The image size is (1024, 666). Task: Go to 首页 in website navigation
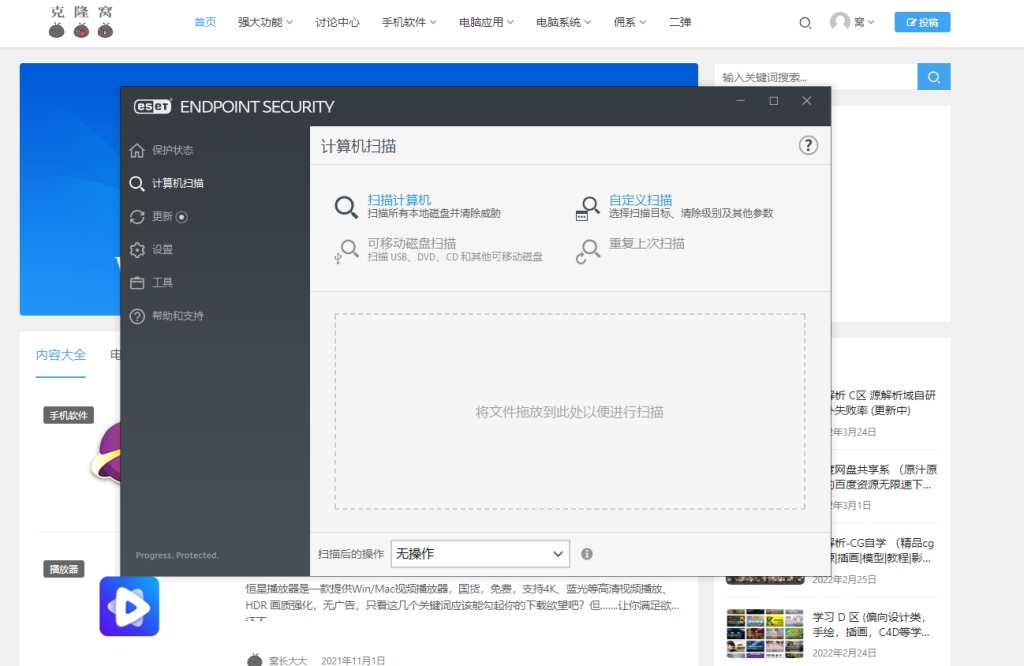tap(205, 22)
